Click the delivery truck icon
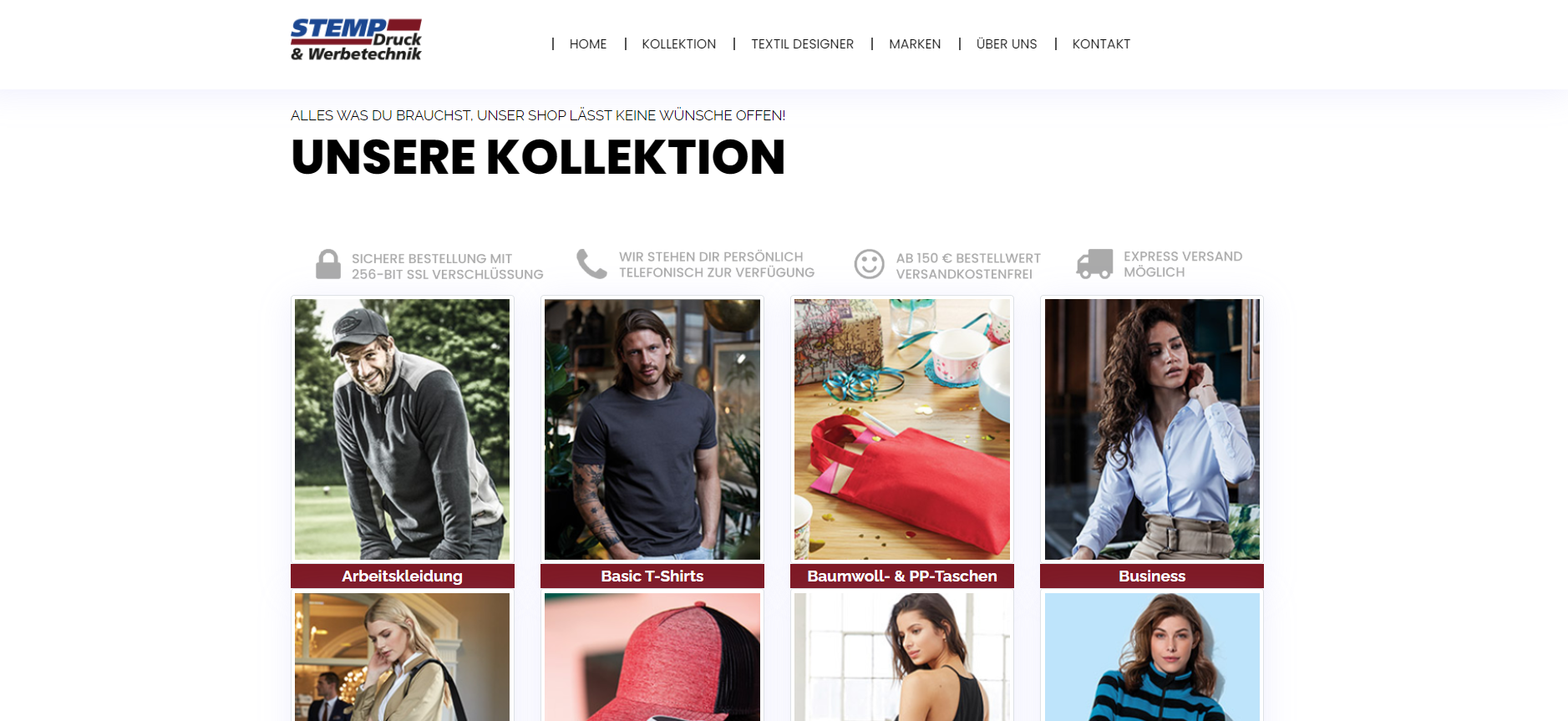Image resolution: width=1568 pixels, height=721 pixels. click(1094, 264)
